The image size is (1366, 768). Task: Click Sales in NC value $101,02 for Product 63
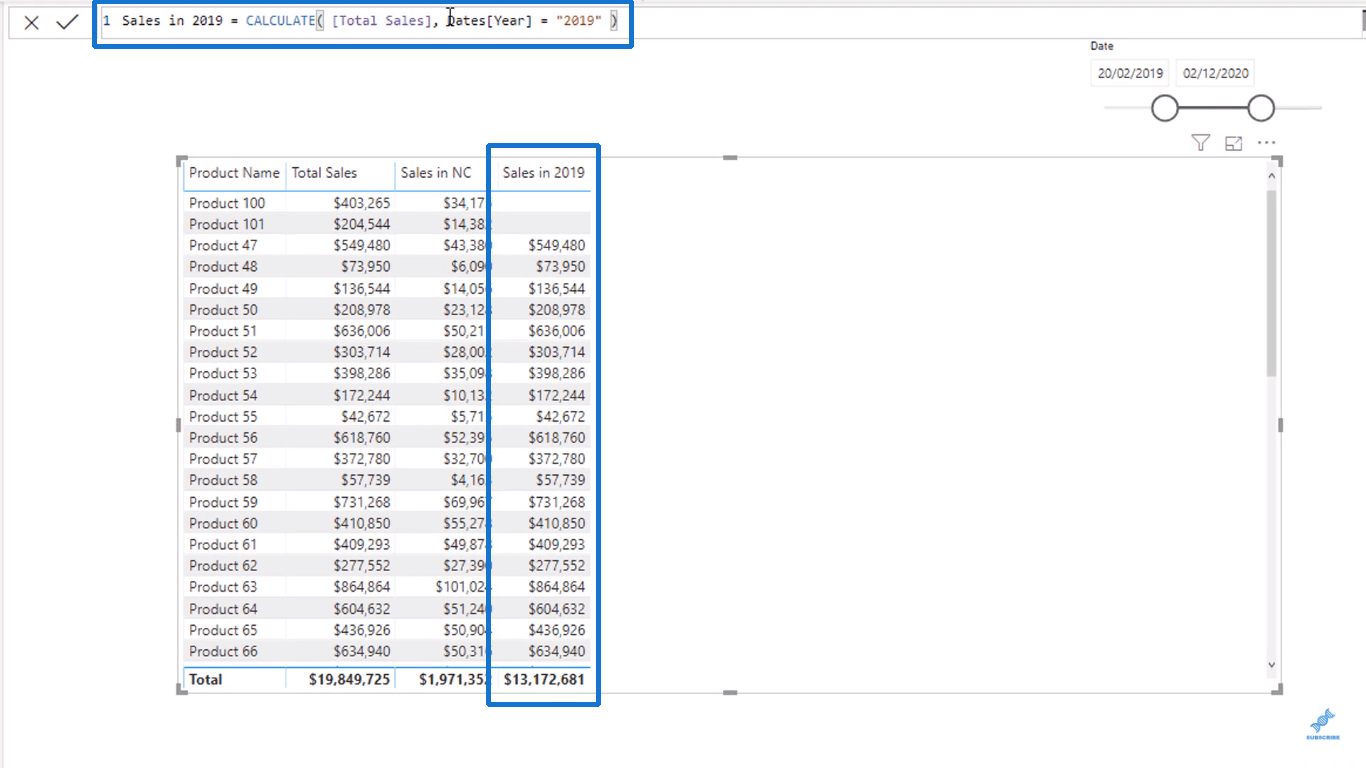(x=462, y=587)
